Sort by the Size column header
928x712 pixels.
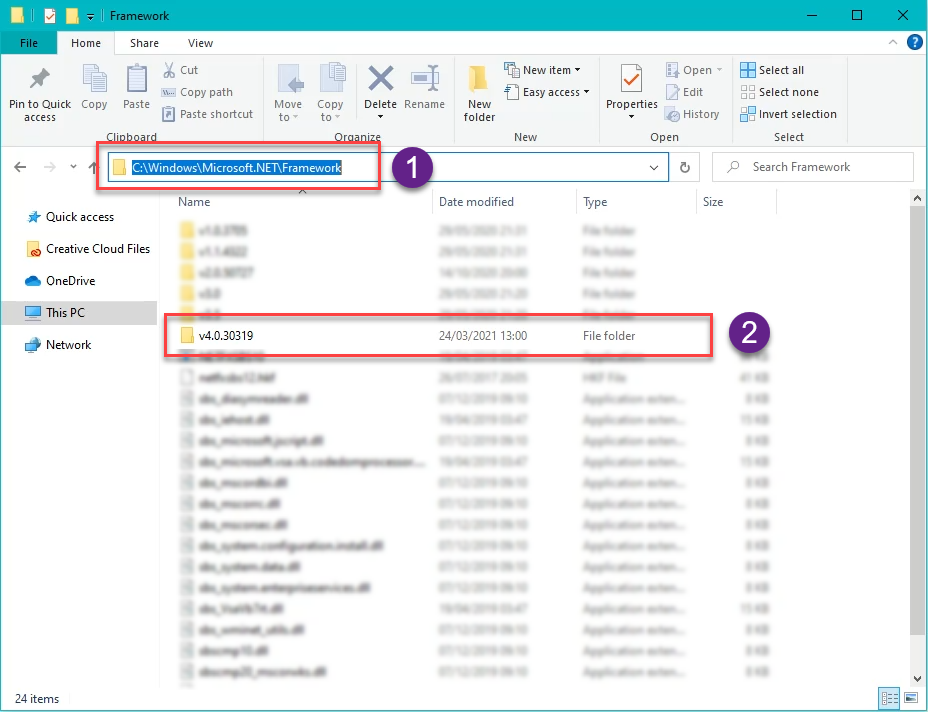pos(713,202)
